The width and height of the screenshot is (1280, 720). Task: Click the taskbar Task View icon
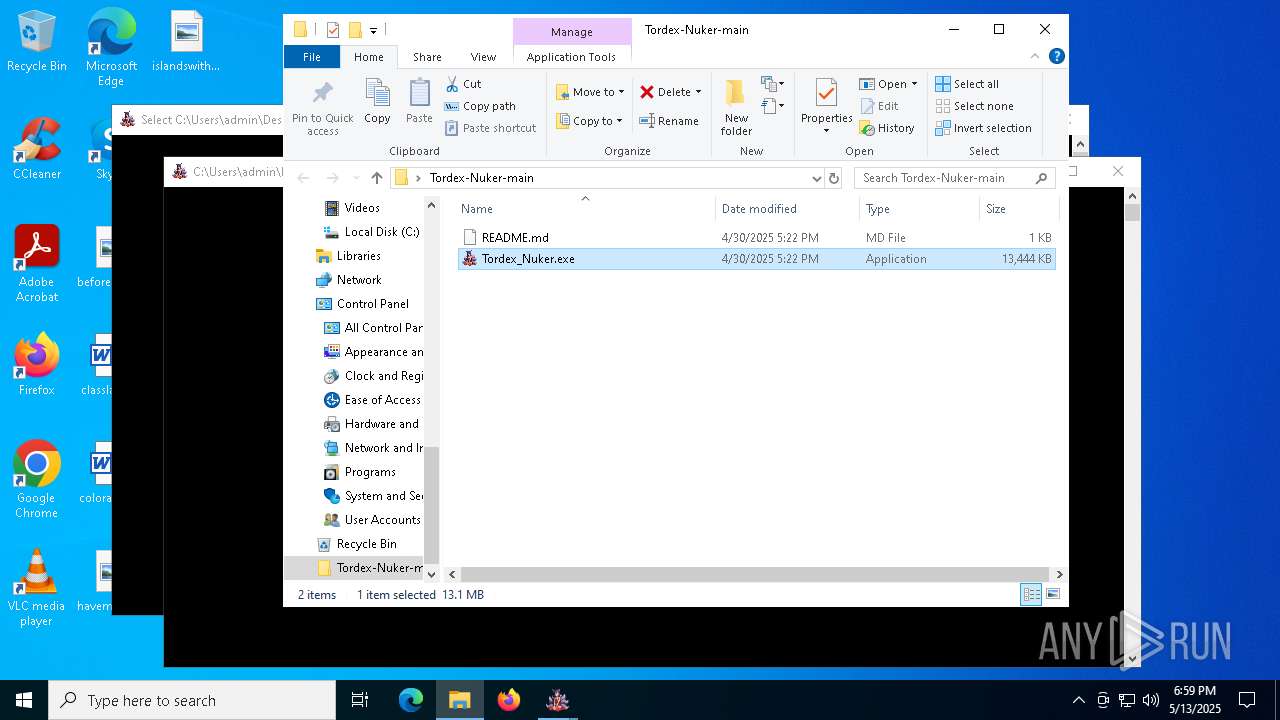[360, 700]
